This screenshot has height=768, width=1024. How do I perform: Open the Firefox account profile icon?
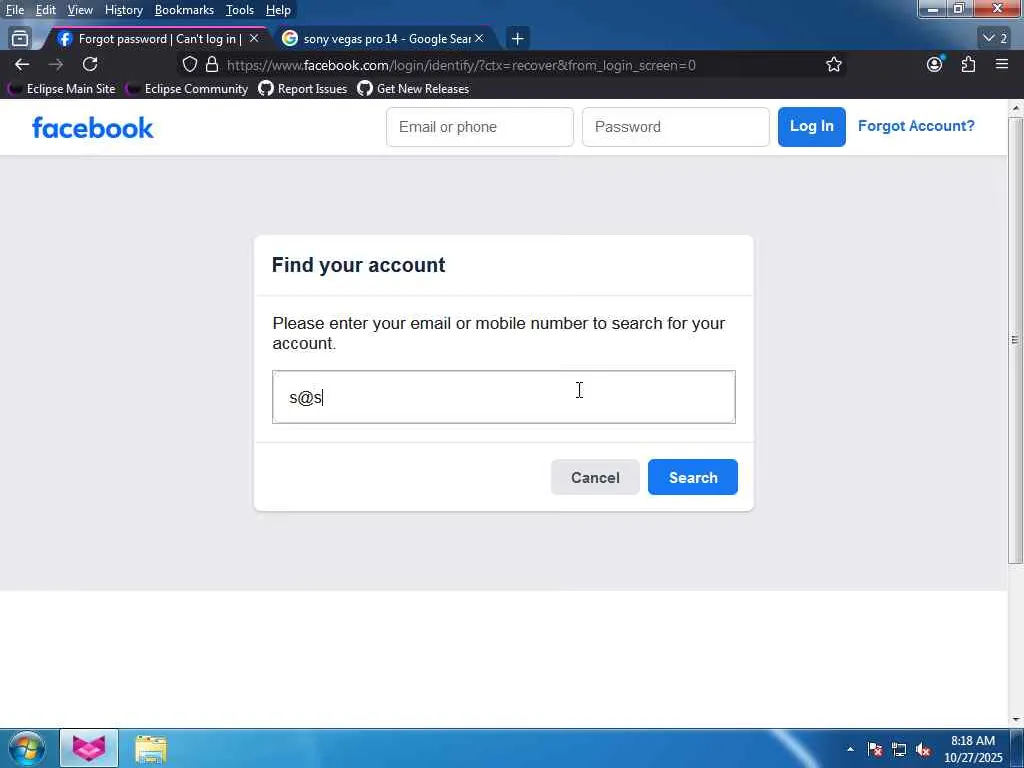pos(935,64)
